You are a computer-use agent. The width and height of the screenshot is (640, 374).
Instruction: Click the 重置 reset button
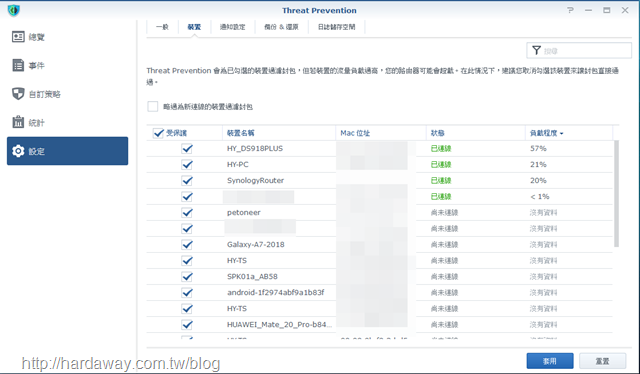(x=602, y=361)
